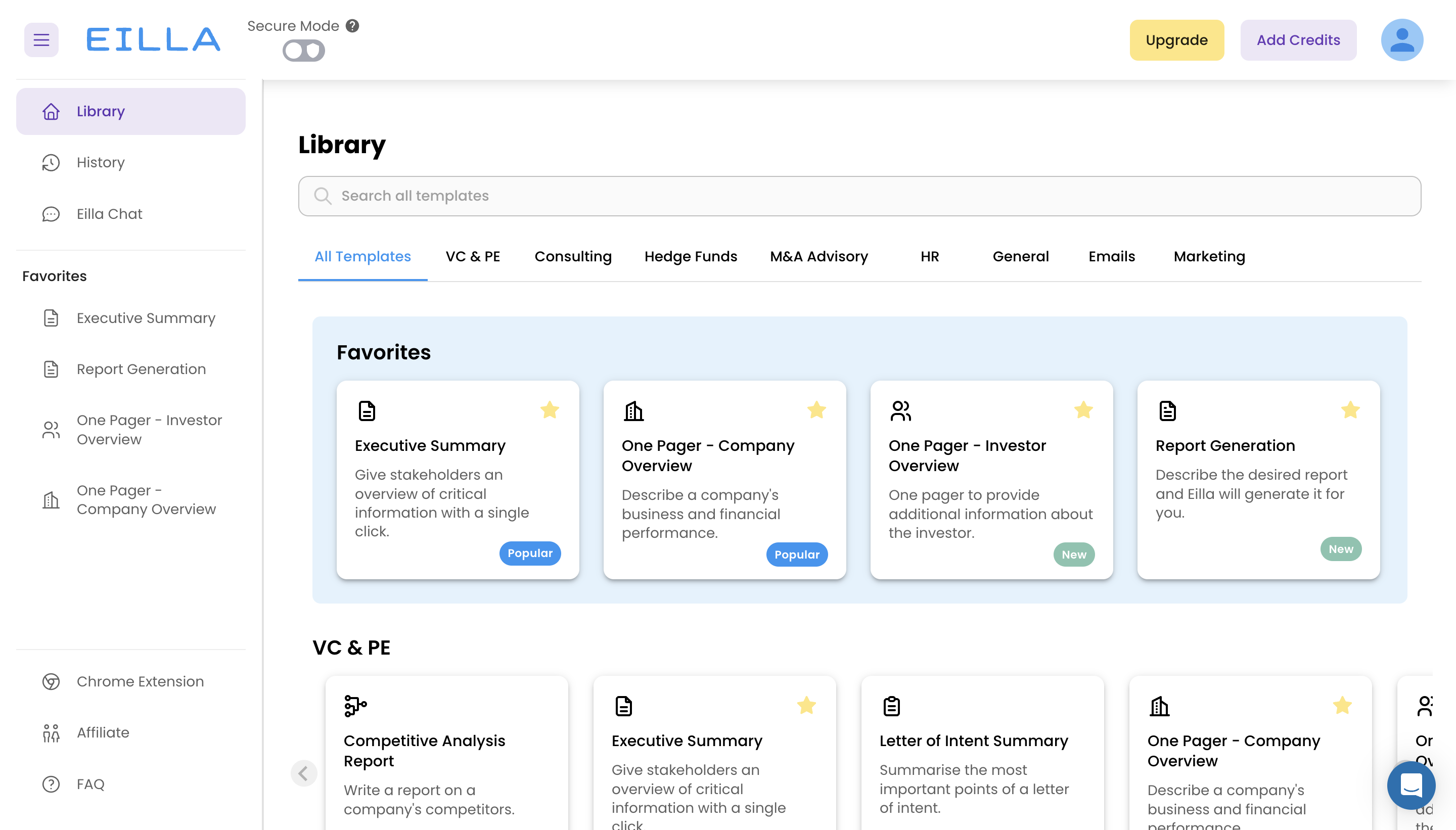Unfavorite One Pager - Investor Overview star in Favorites

[1083, 410]
